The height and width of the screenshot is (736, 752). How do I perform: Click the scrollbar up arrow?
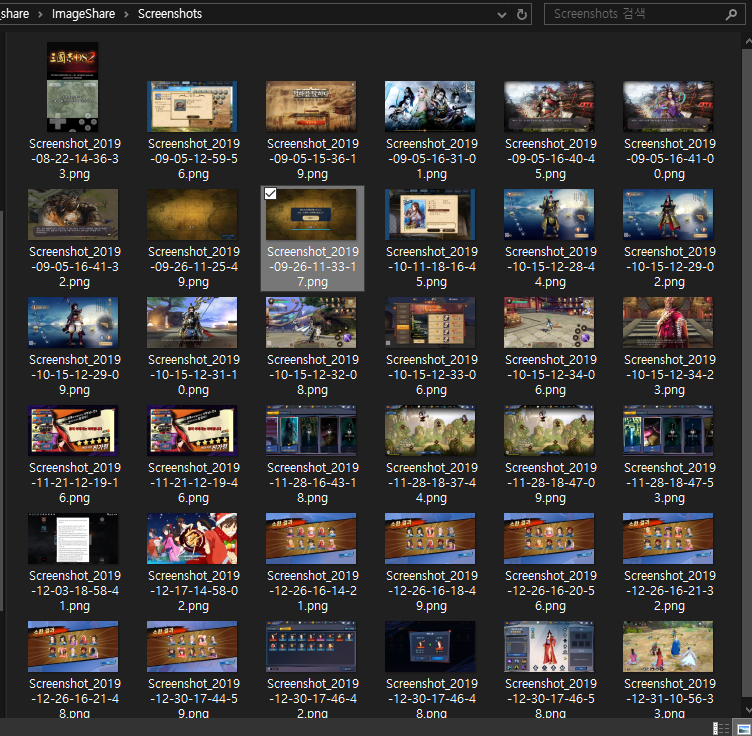coord(748,42)
